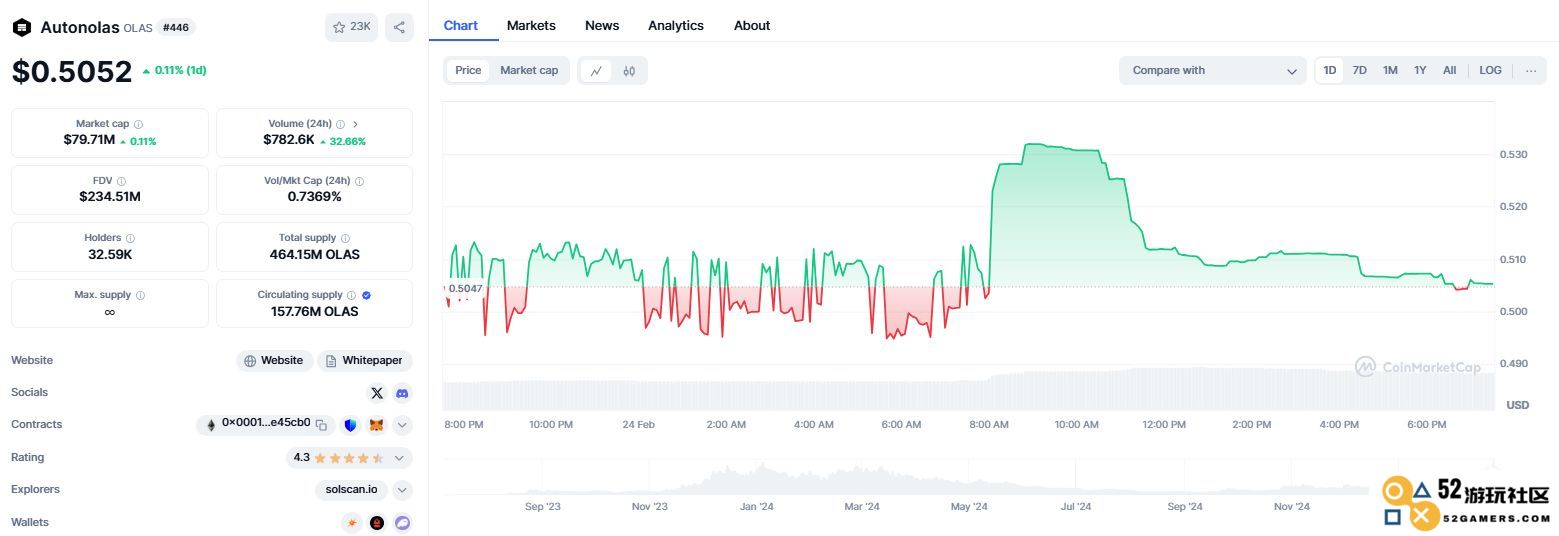Viewport: 1559px width, 536px height.
Task: Click the 0.11% (1d) price change
Action: (x=174, y=71)
